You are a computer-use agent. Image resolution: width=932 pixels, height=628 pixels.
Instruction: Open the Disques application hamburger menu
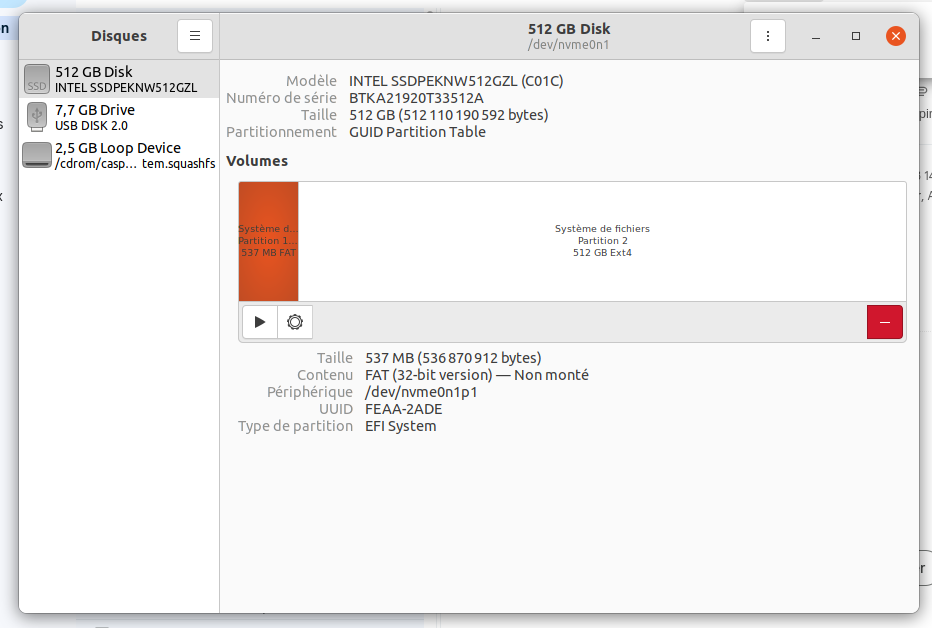195,36
